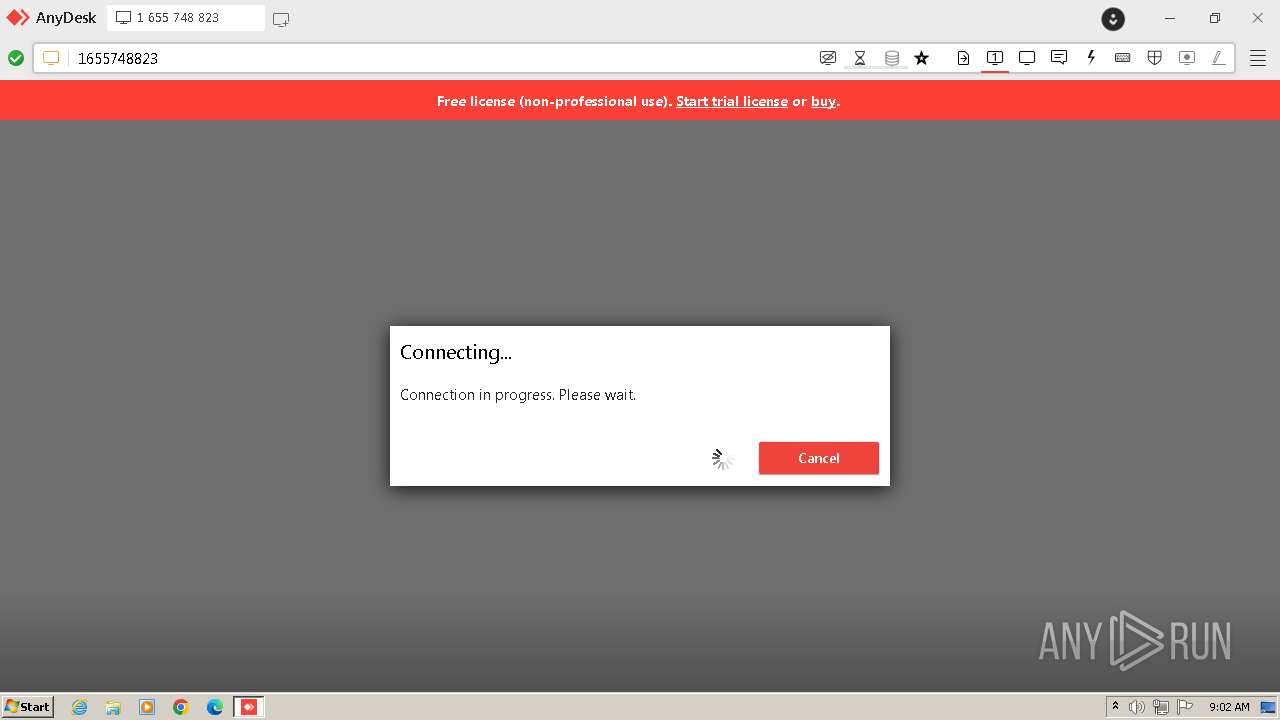The width and height of the screenshot is (1280, 720).
Task: Click the AnyDesk logo in title bar
Action: coord(18,18)
